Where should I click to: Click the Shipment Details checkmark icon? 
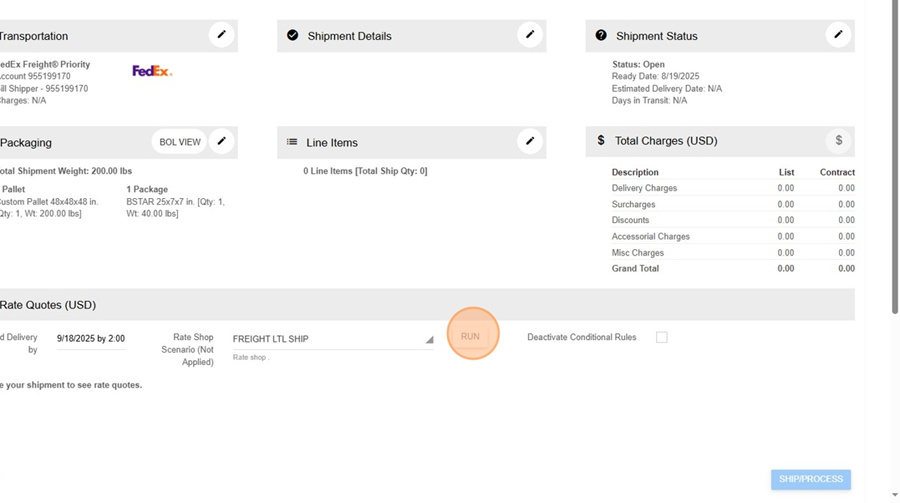pos(293,35)
